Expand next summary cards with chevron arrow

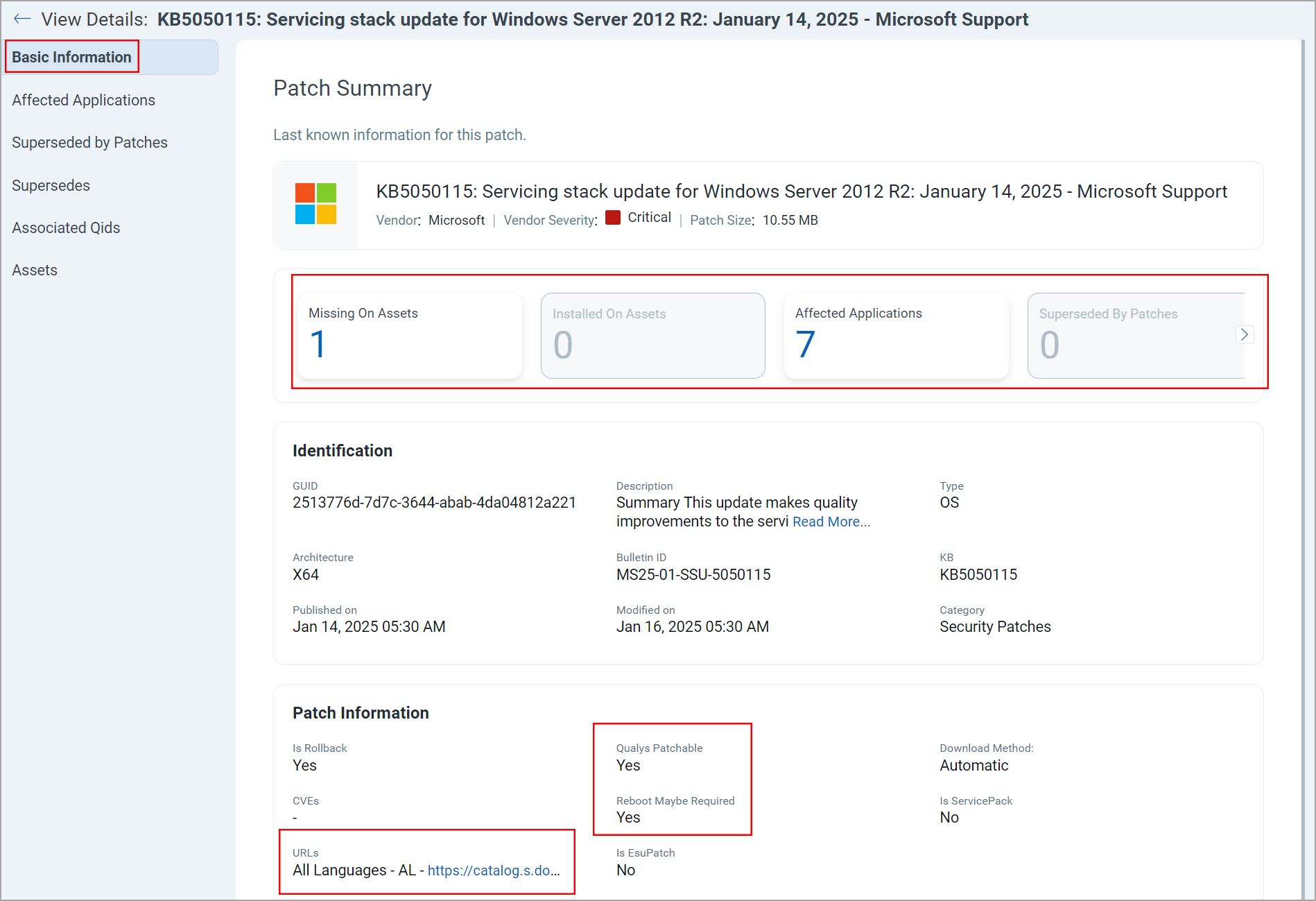[x=1244, y=335]
